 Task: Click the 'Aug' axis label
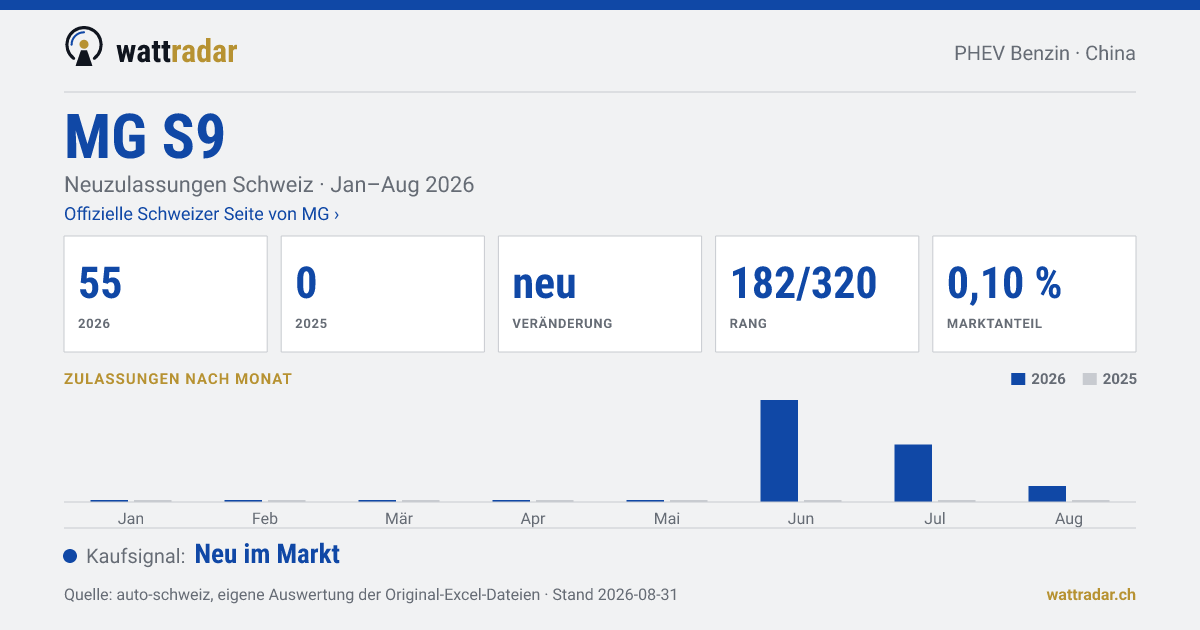click(x=1069, y=518)
